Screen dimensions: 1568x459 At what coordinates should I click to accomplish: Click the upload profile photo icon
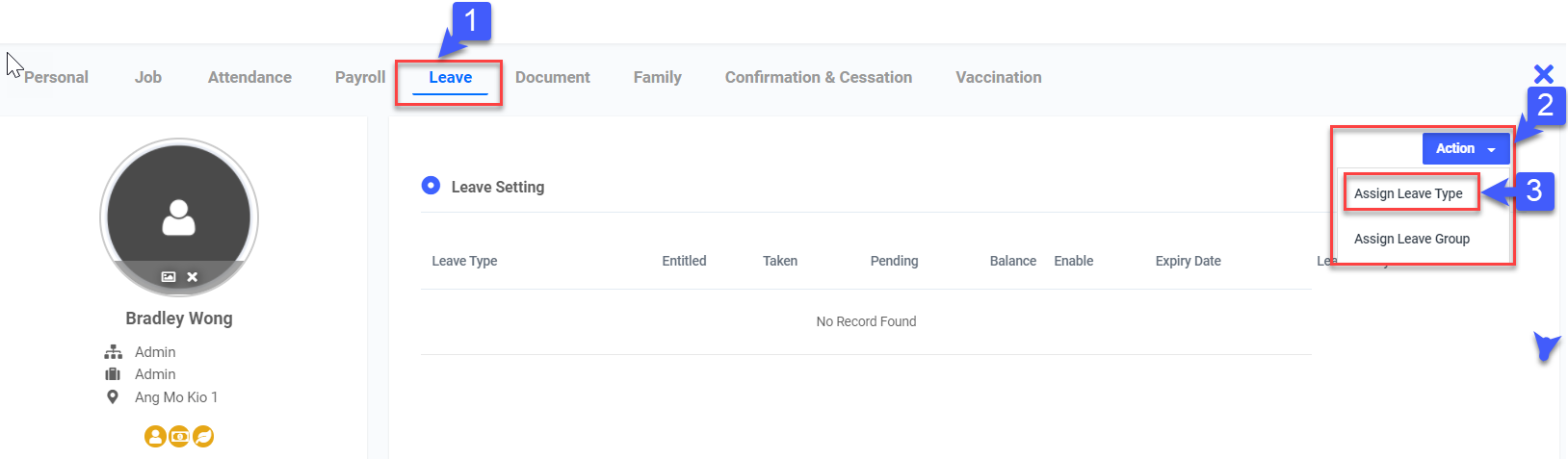tap(169, 277)
